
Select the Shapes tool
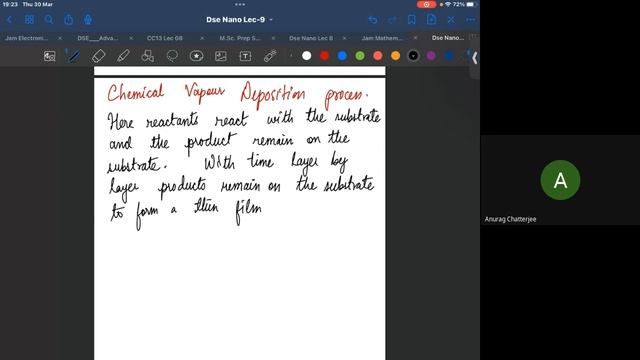148,56
